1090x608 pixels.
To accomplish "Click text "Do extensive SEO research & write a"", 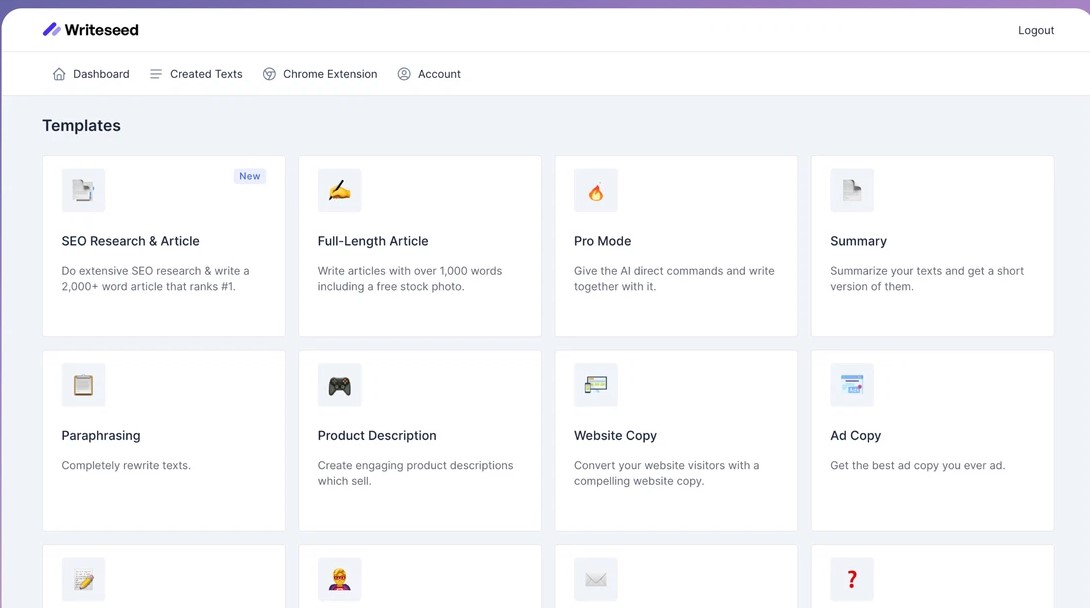I will [x=155, y=270].
